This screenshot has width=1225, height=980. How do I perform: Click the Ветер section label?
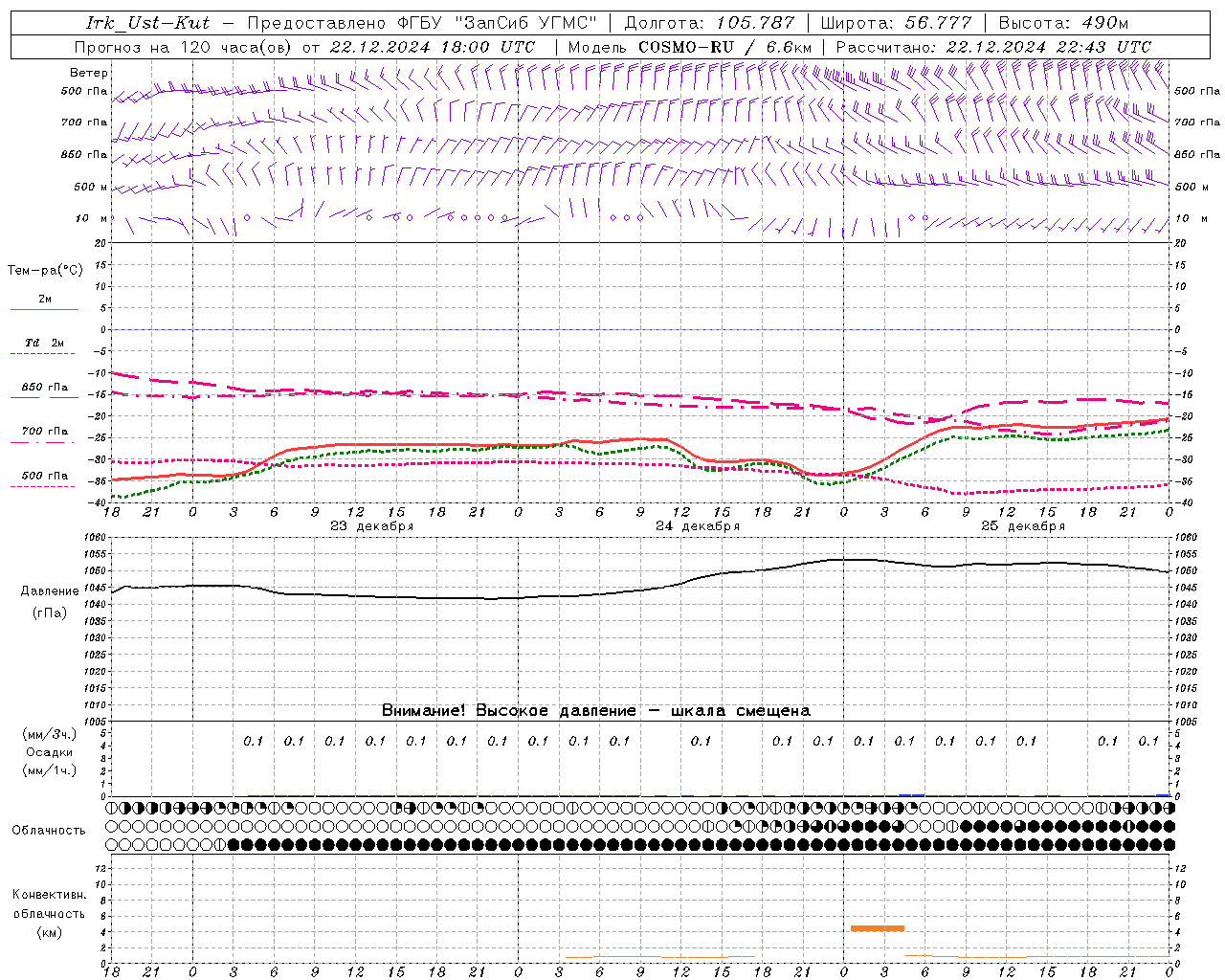pos(89,73)
